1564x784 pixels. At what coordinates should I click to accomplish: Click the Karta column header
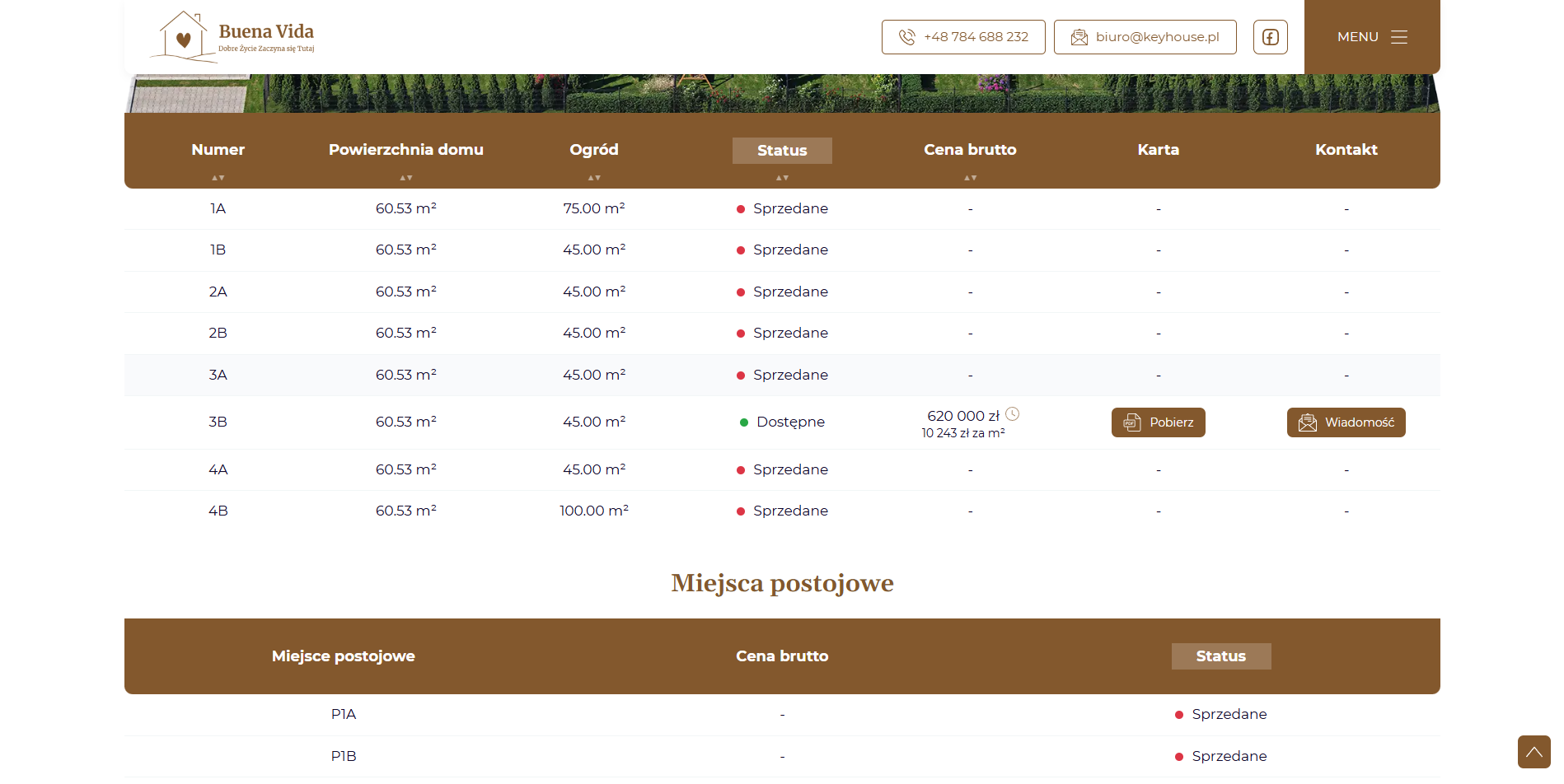coord(1158,150)
